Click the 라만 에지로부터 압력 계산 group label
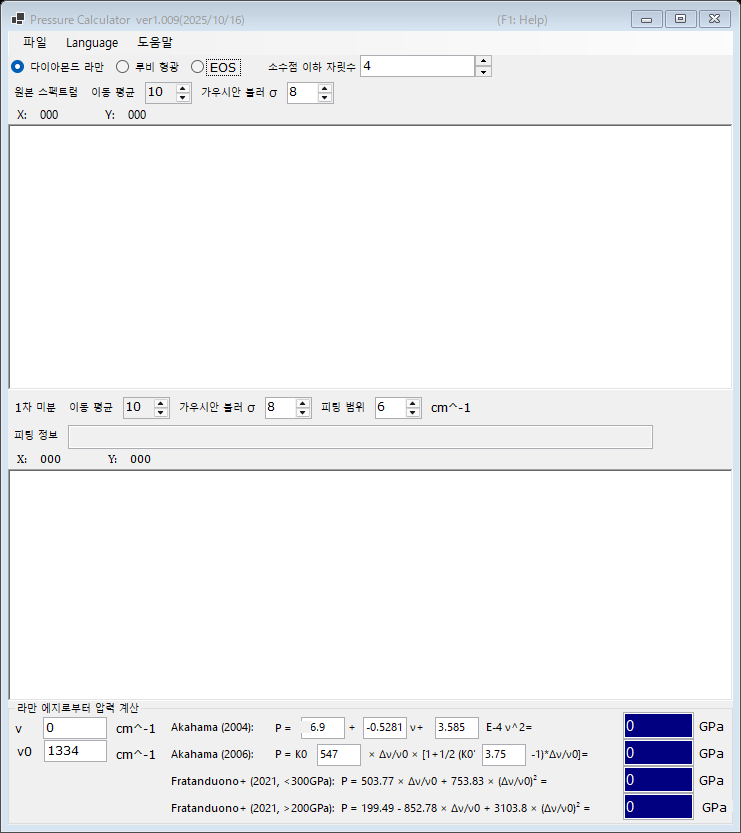The image size is (741, 833). 78,708
